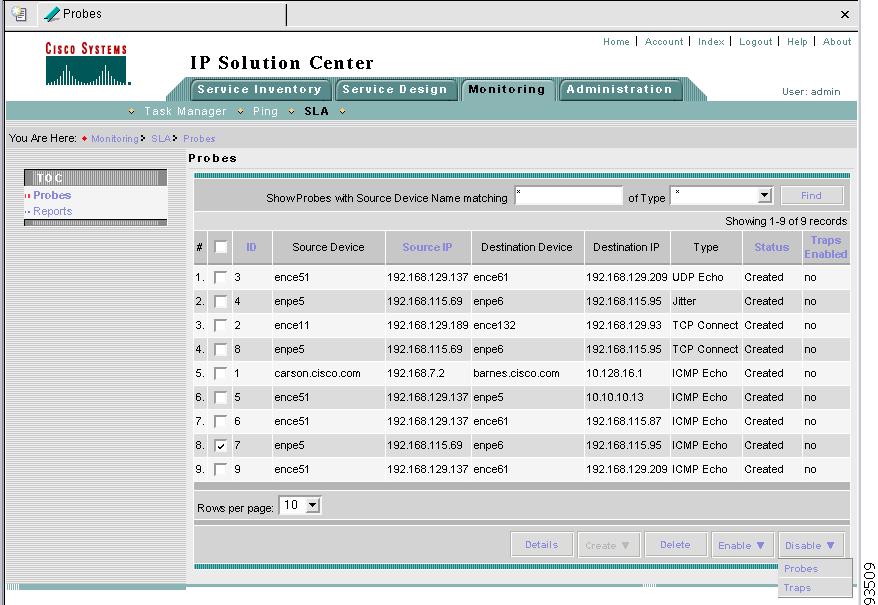878x605 pixels.
Task: Open the 'of Type' dropdown
Action: coord(765,196)
